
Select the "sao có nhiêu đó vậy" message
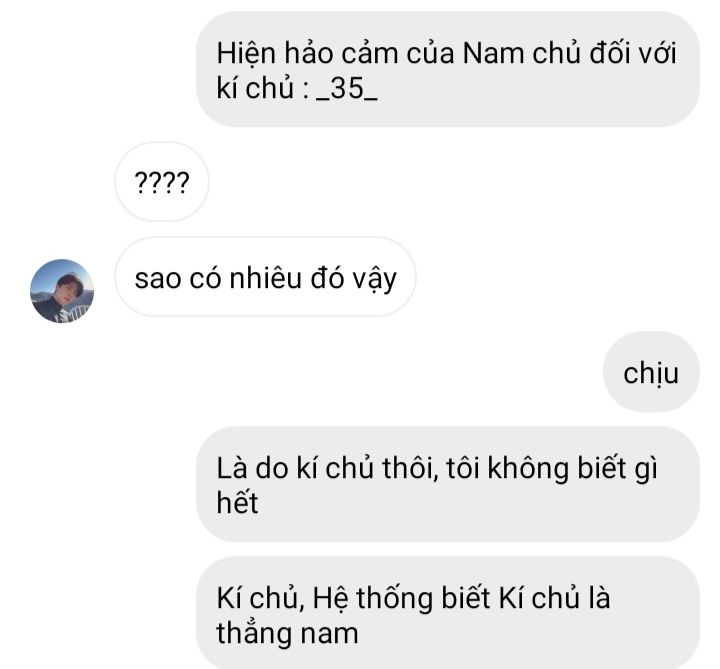[265, 277]
